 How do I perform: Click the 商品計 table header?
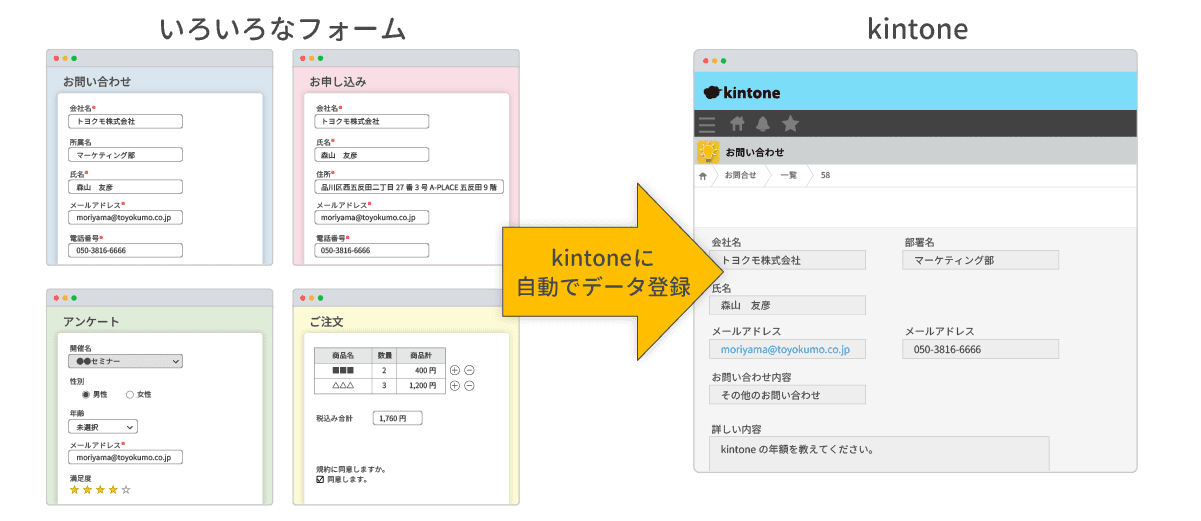(420, 355)
